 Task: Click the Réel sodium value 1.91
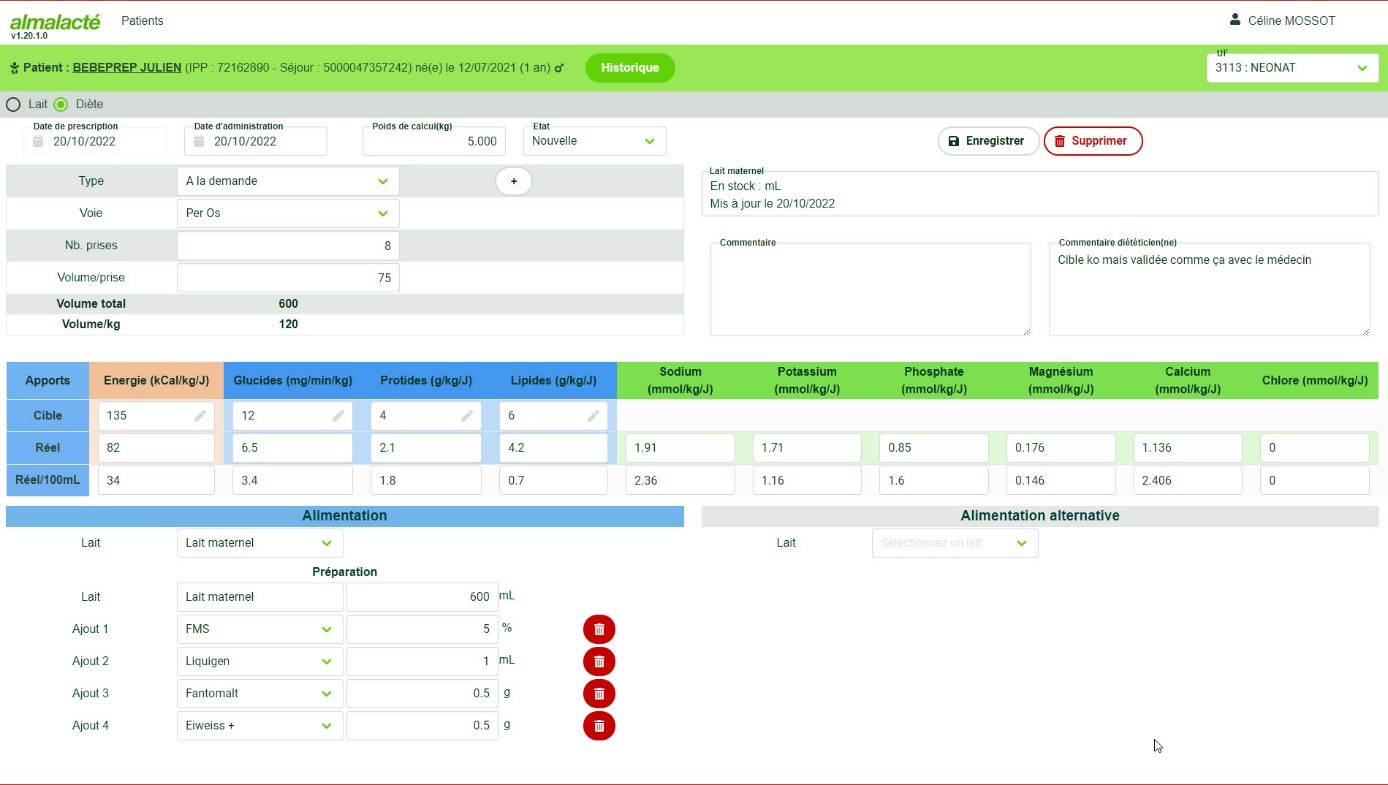pos(681,448)
